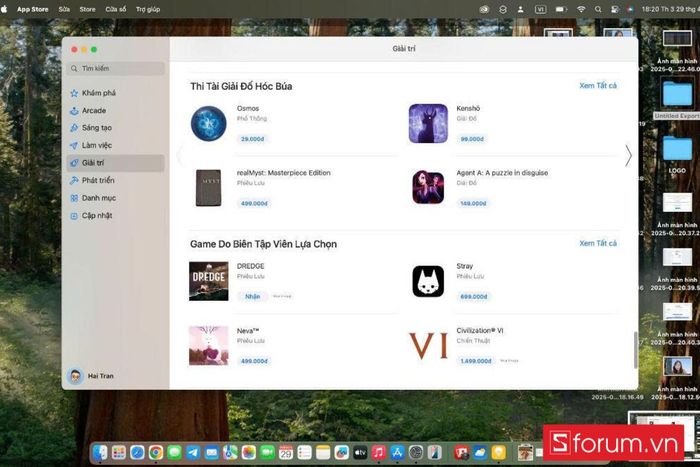The image size is (700, 467).
Task: Buy Civilization VI for 1.499.000đ
Action: coord(476,361)
